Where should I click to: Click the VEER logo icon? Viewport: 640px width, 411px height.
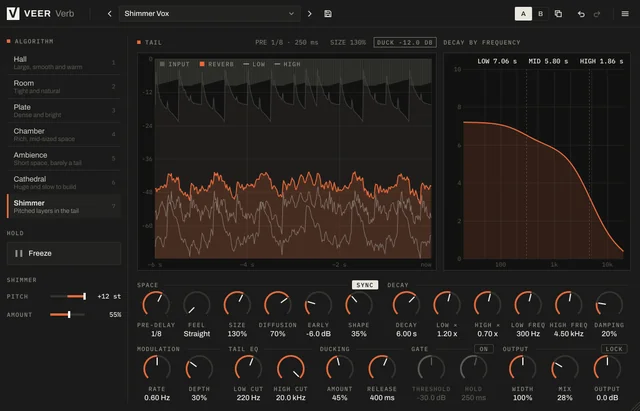click(13, 13)
